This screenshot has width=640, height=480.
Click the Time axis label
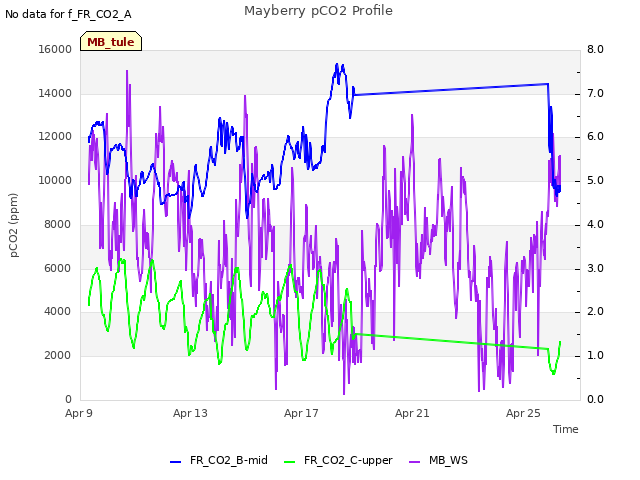click(x=566, y=429)
